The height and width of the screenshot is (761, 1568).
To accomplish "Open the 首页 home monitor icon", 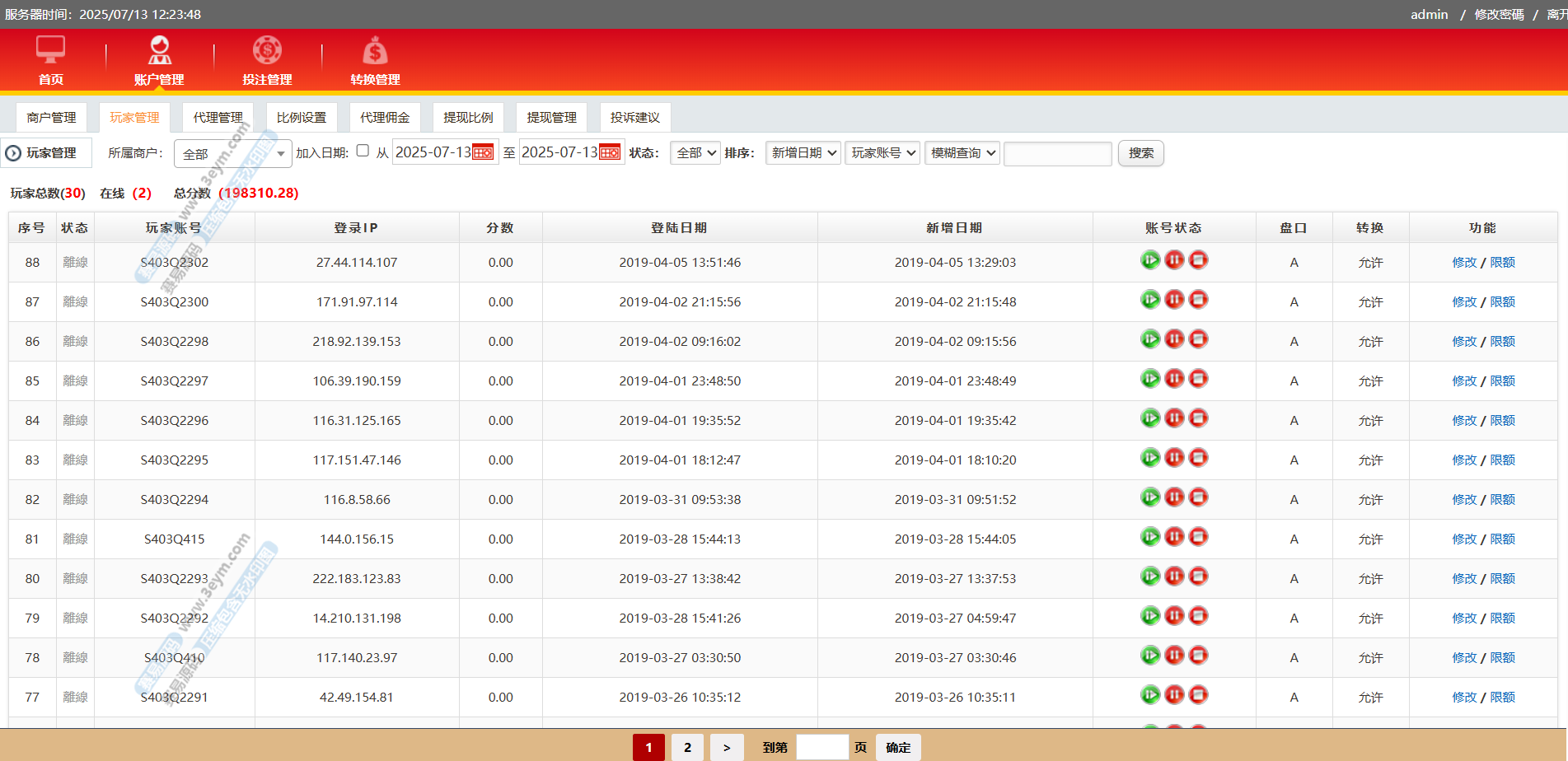I will coord(50,51).
